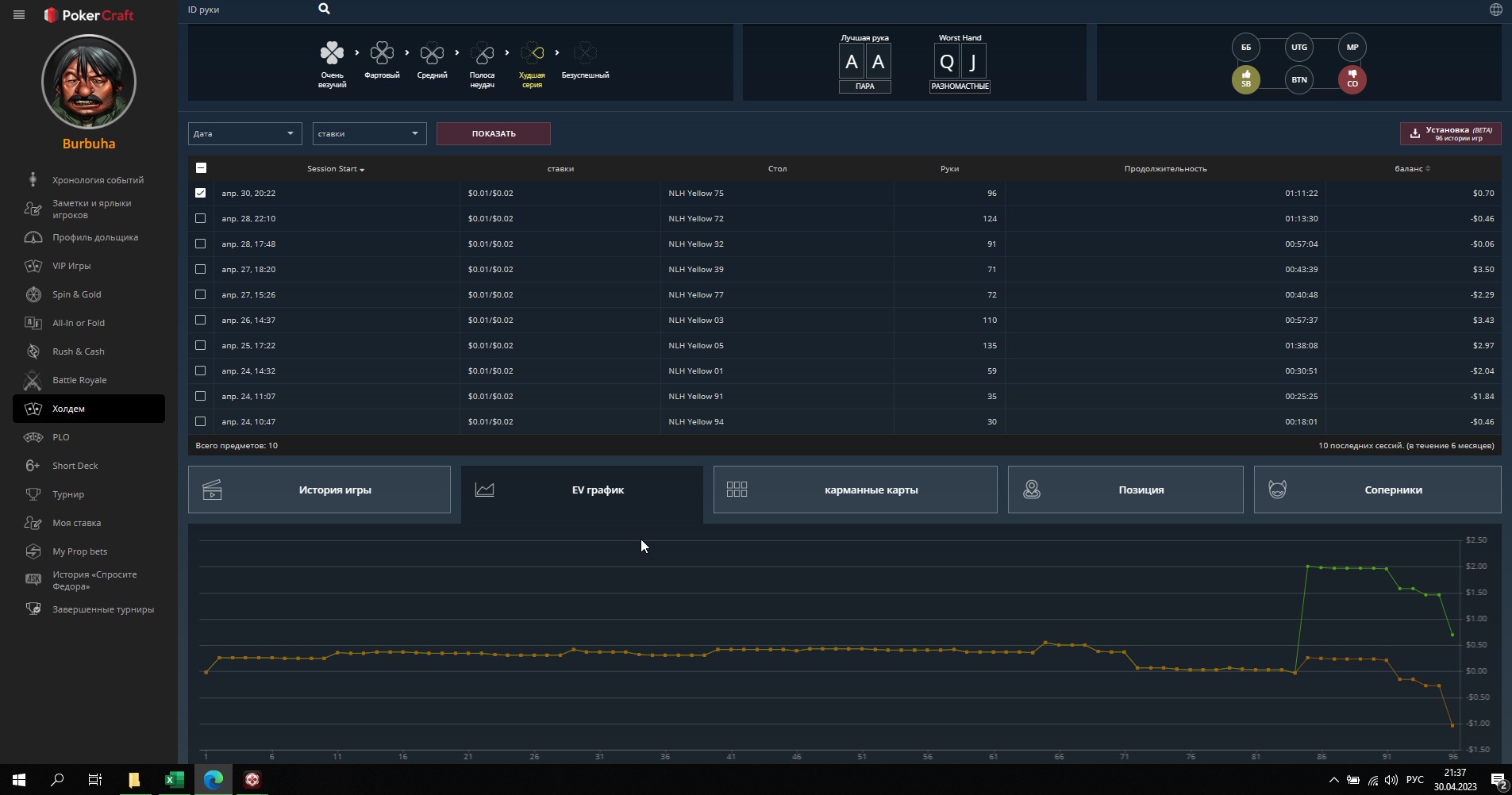Click the VIP Игры icon

tap(33, 266)
